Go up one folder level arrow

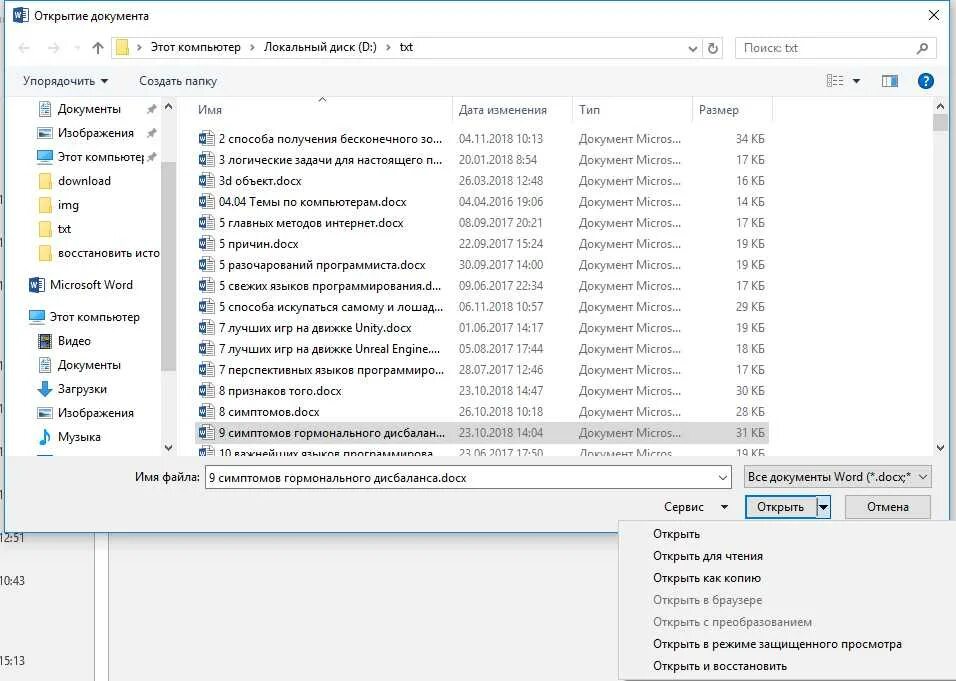(98, 48)
